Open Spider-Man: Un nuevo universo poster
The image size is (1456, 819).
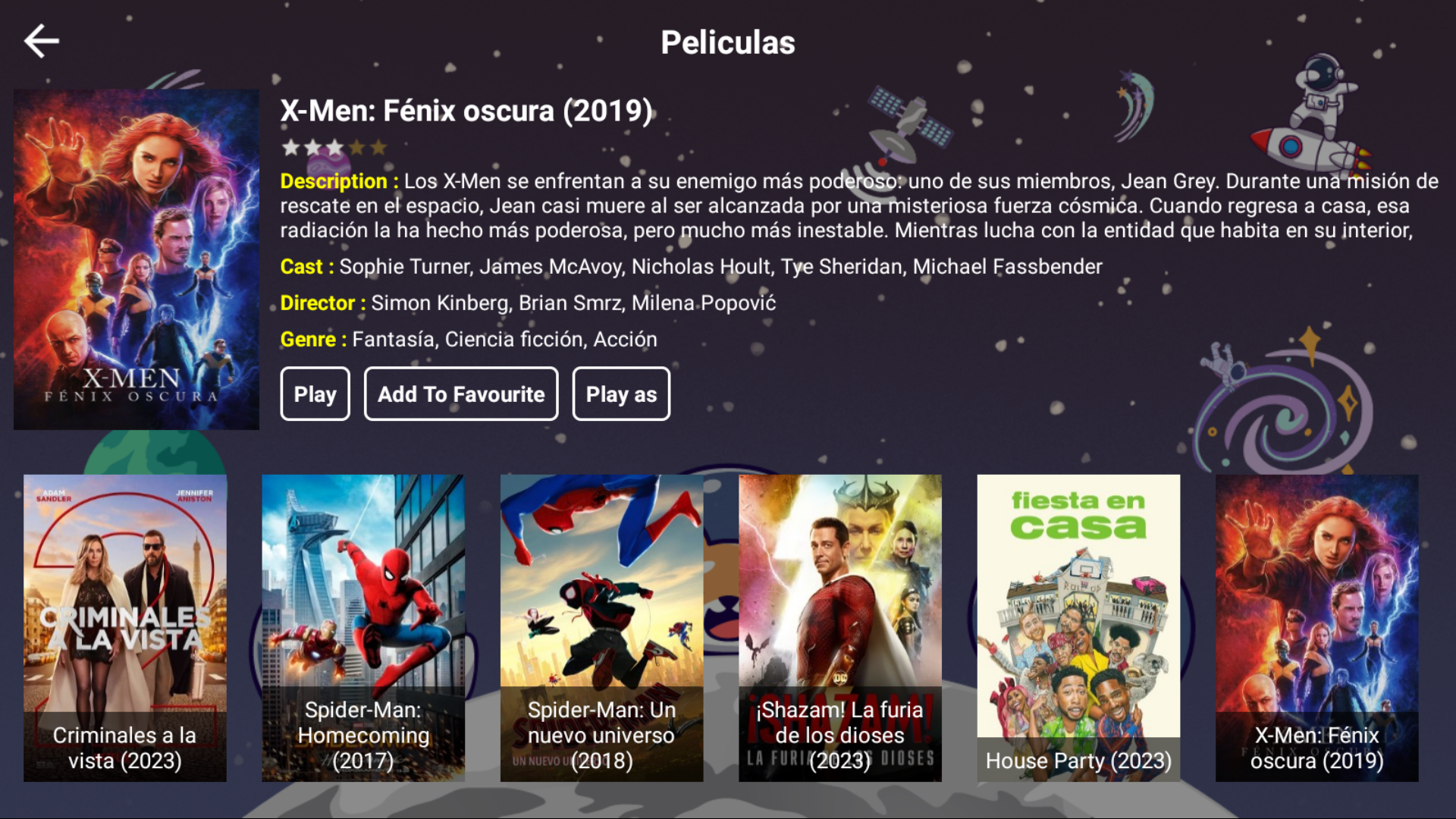coord(601,628)
